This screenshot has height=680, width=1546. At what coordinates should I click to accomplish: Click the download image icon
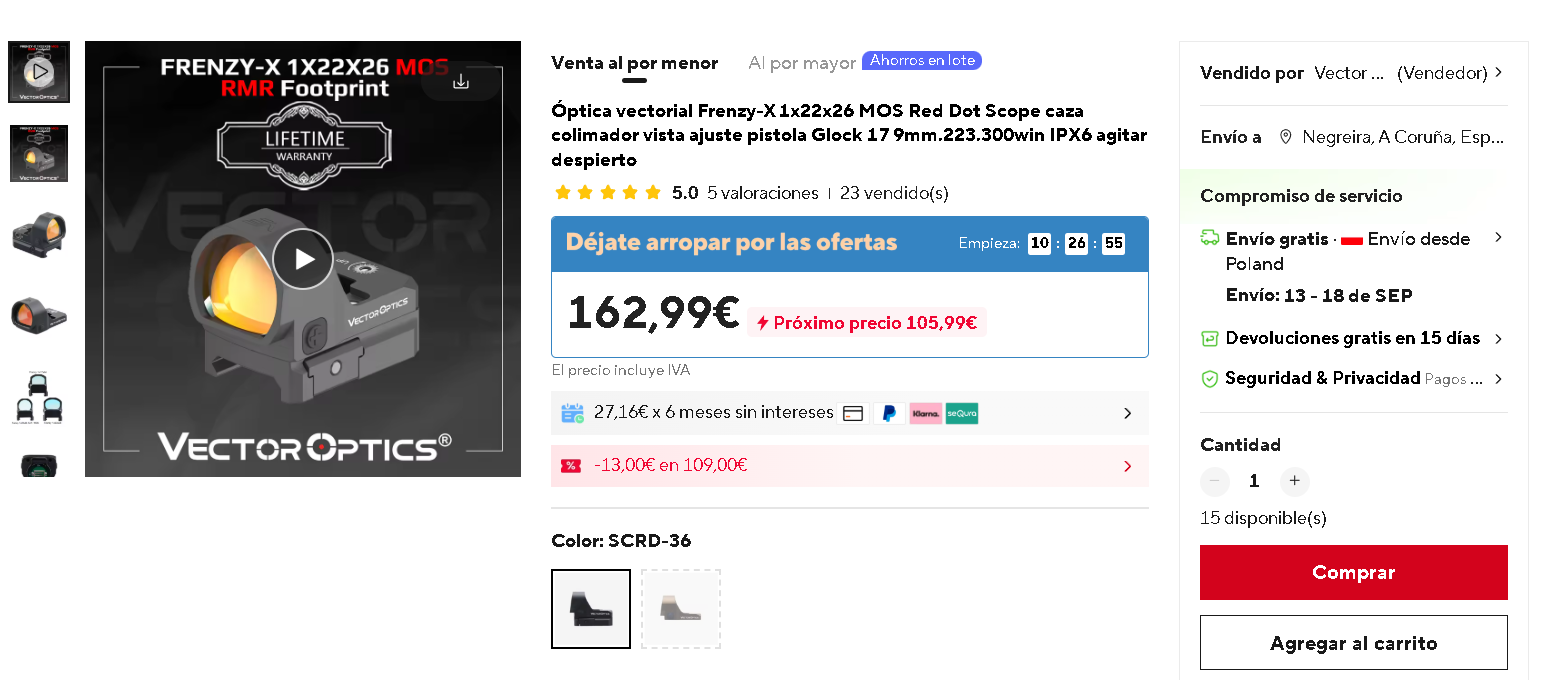[461, 81]
